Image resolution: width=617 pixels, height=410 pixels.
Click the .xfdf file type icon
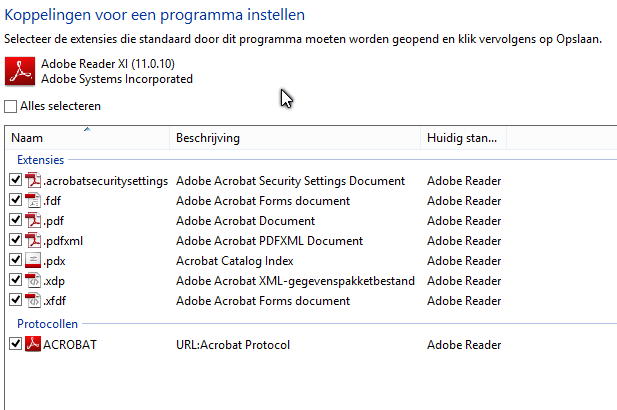(x=33, y=301)
